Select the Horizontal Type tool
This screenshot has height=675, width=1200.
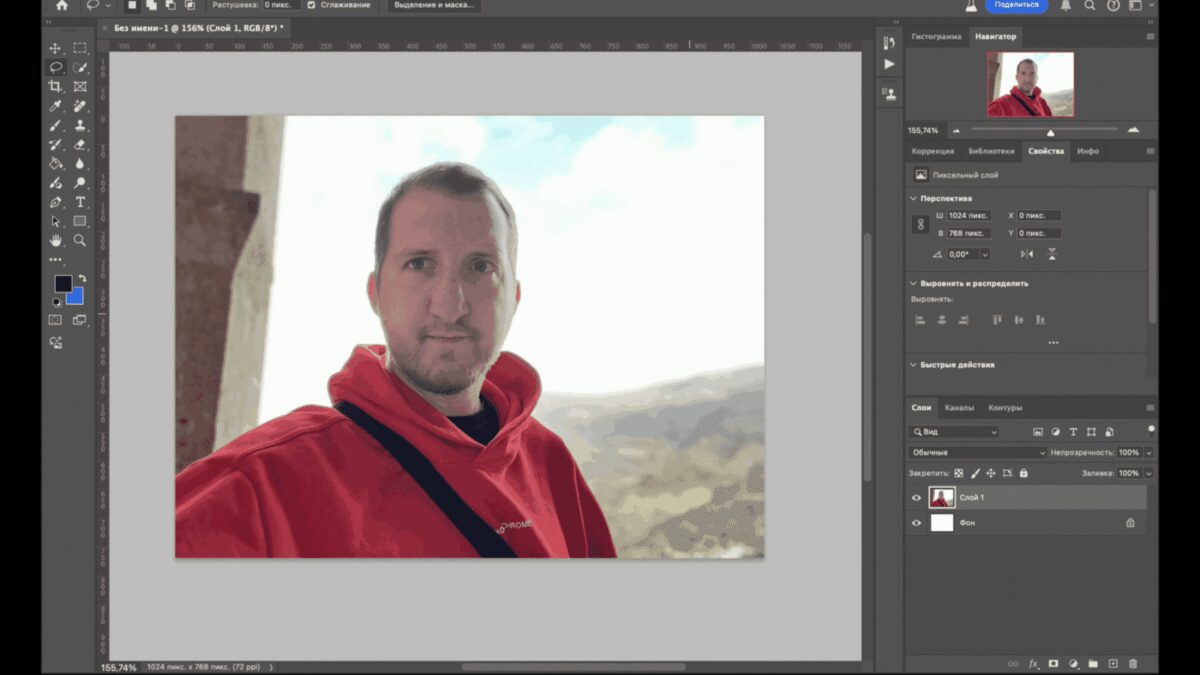(80, 202)
